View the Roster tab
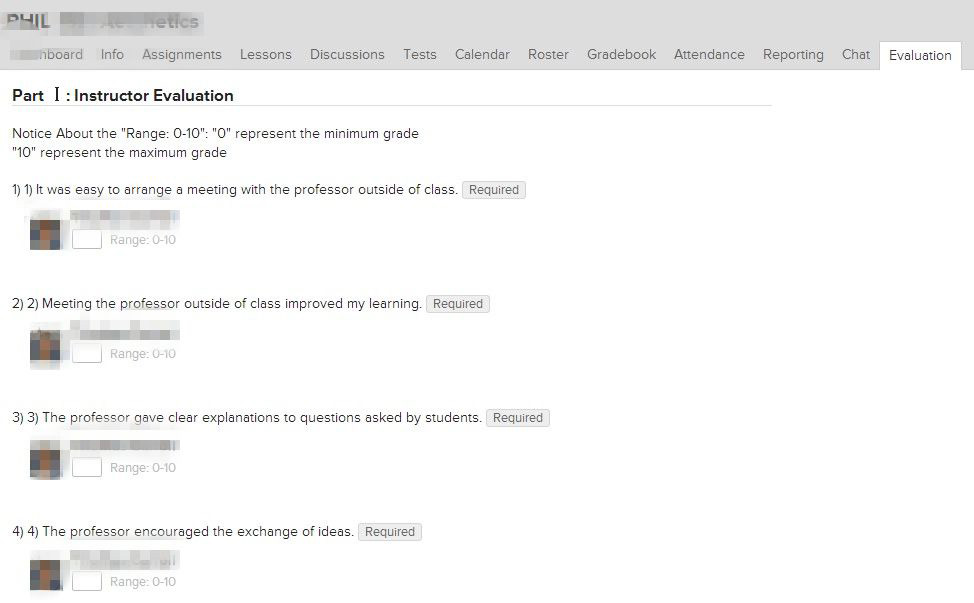Image resolution: width=974 pixels, height=603 pixels. pos(548,55)
